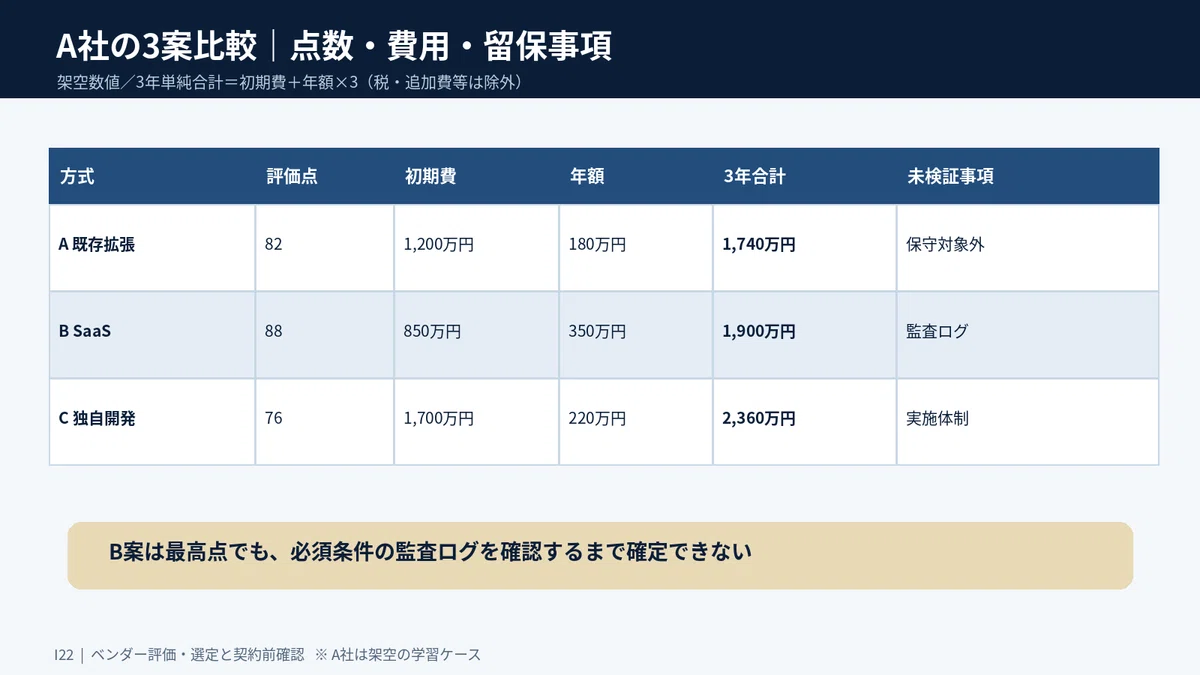Click the 1,200万円 initial cost cell
This screenshot has width=1200, height=675.
click(x=477, y=248)
